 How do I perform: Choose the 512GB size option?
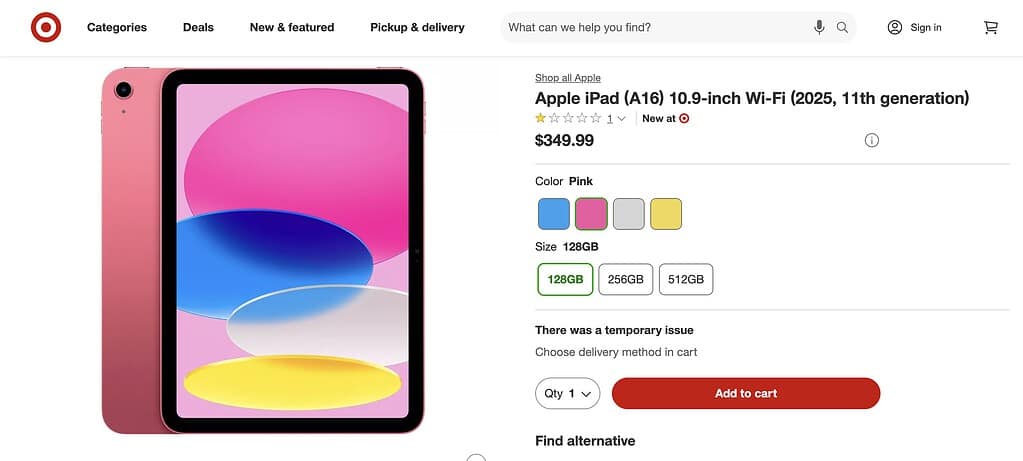click(x=685, y=280)
